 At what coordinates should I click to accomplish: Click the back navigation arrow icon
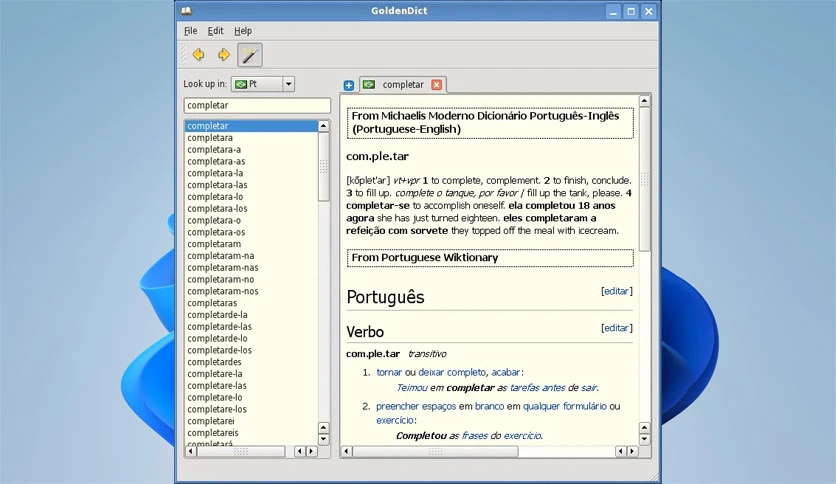pyautogui.click(x=198, y=54)
